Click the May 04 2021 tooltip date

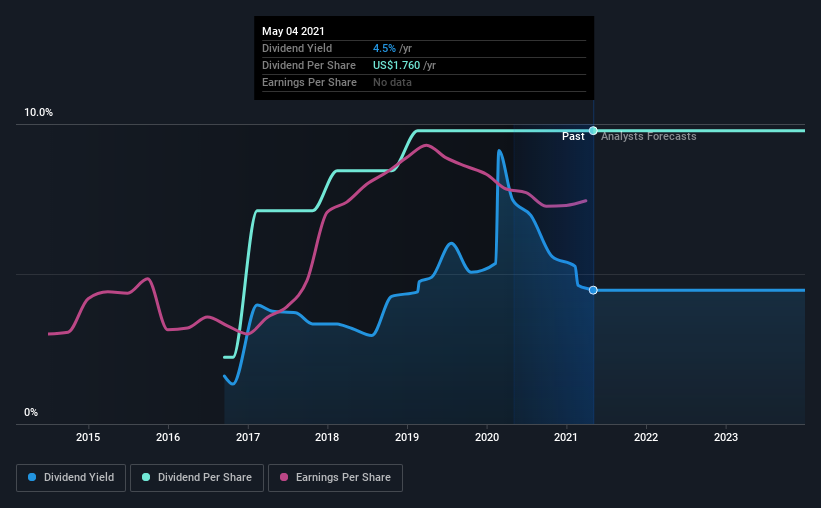pos(293,31)
